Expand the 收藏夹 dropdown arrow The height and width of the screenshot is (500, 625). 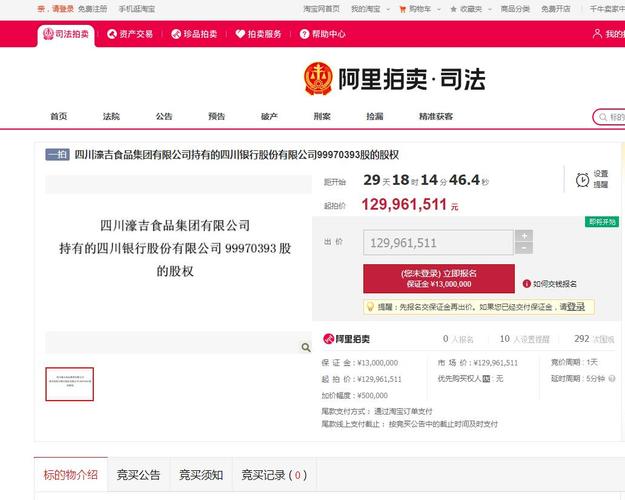[490, 9]
